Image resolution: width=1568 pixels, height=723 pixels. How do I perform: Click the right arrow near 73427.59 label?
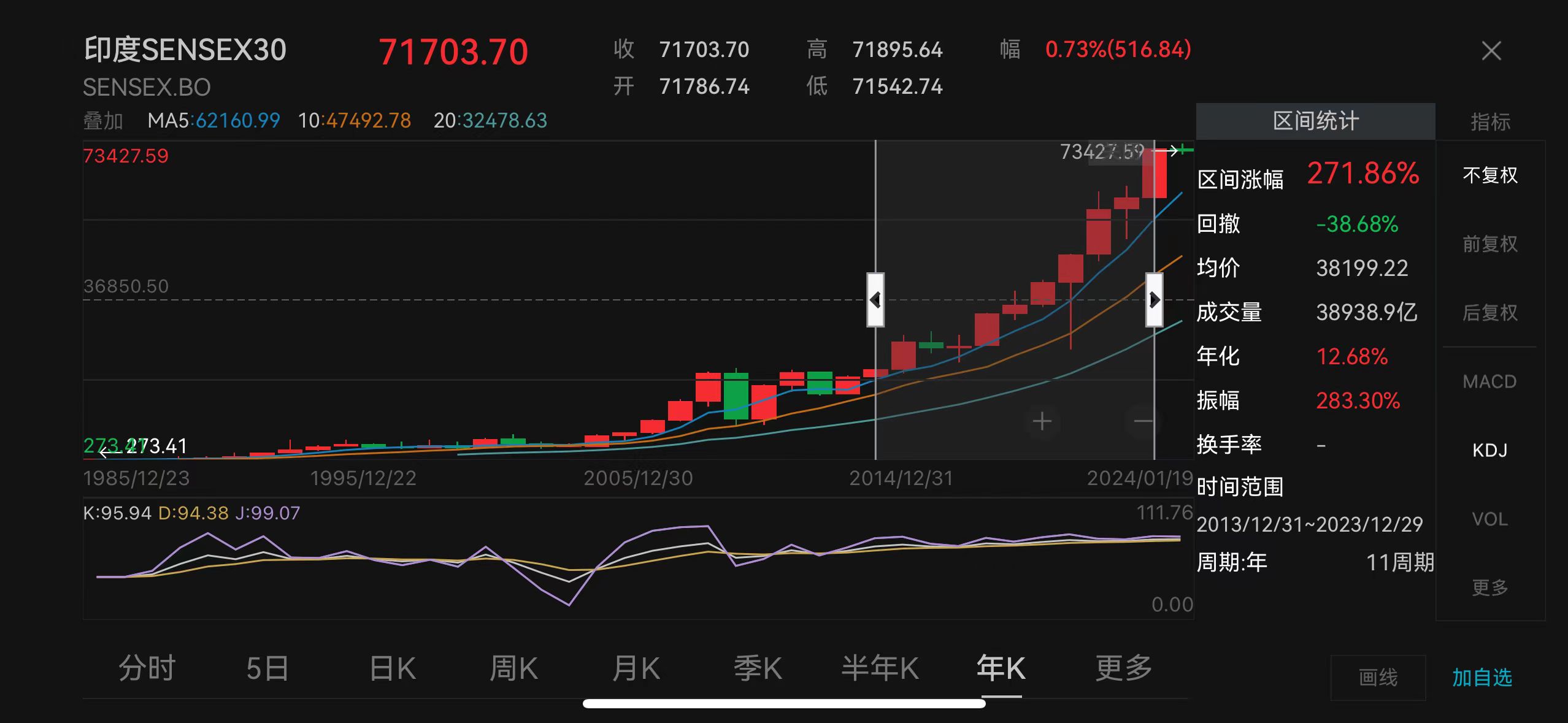click(1170, 150)
